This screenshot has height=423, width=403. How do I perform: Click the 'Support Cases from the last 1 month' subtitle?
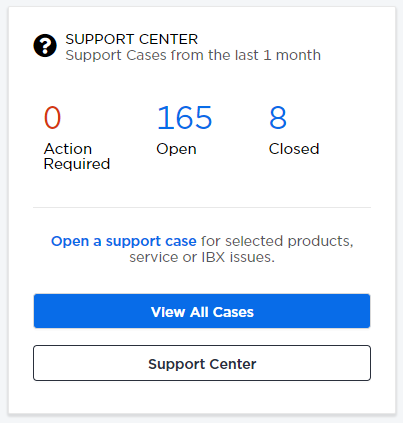pos(193,55)
